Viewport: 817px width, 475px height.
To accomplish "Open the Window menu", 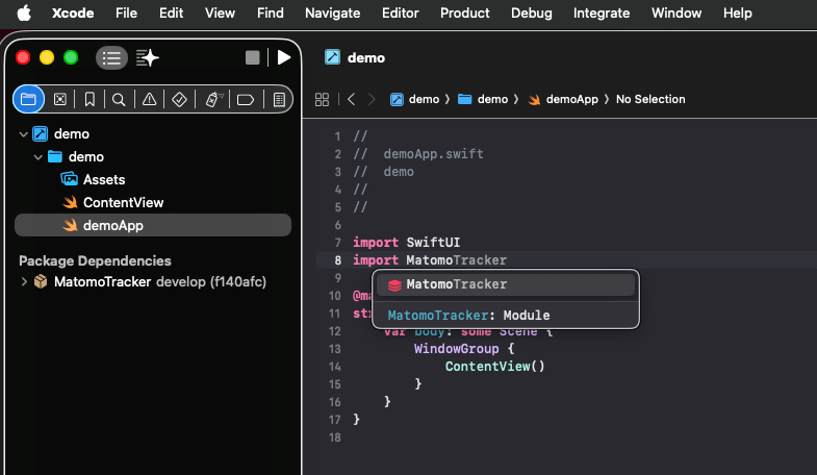I will [676, 13].
